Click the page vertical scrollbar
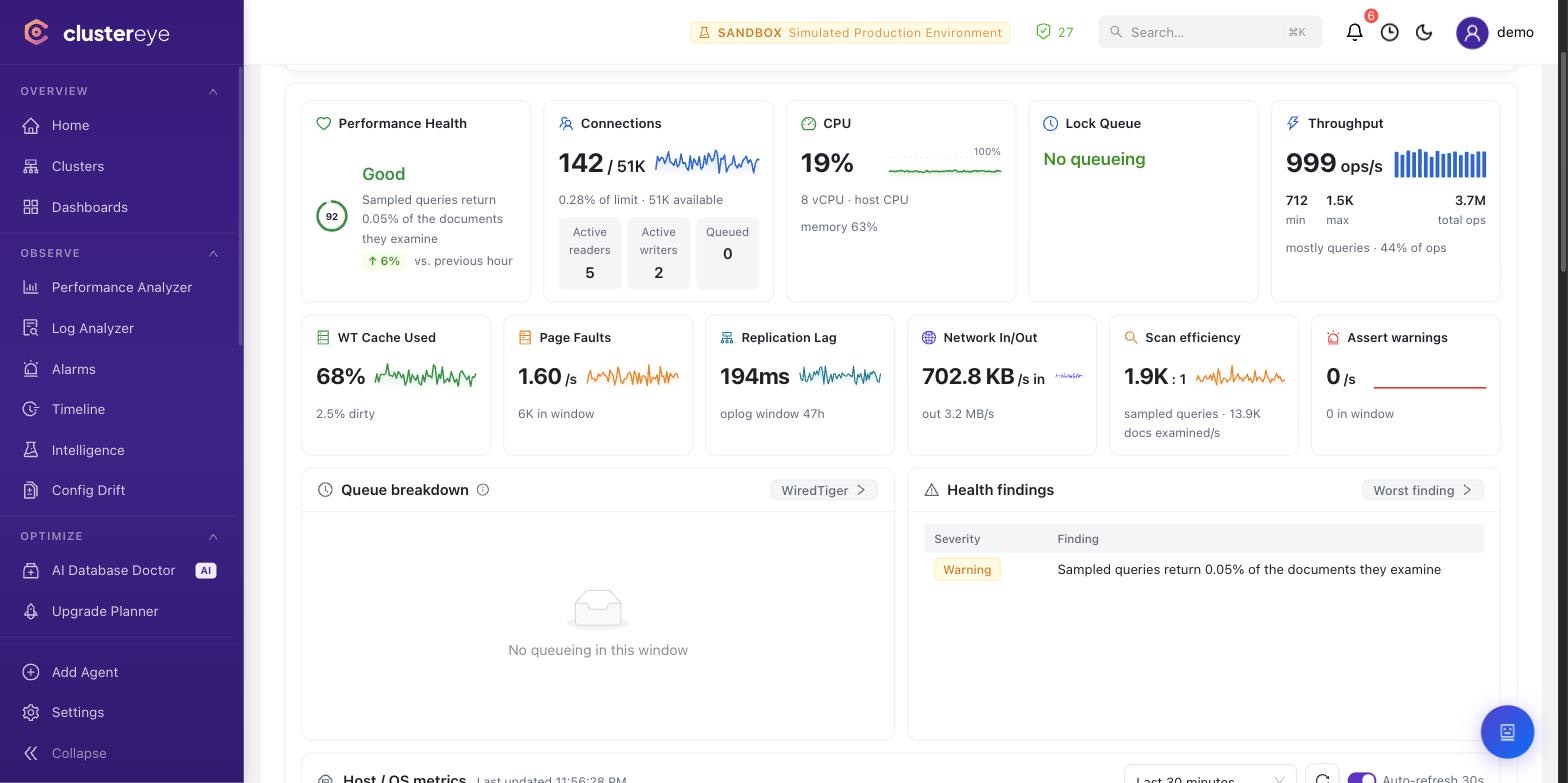The height and width of the screenshot is (783, 1568). (1563, 160)
